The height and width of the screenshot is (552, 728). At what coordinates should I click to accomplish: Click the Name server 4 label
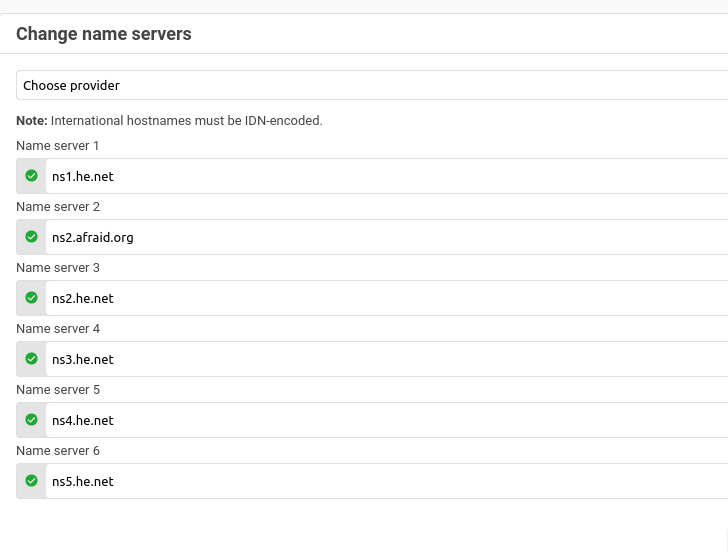[x=58, y=329]
